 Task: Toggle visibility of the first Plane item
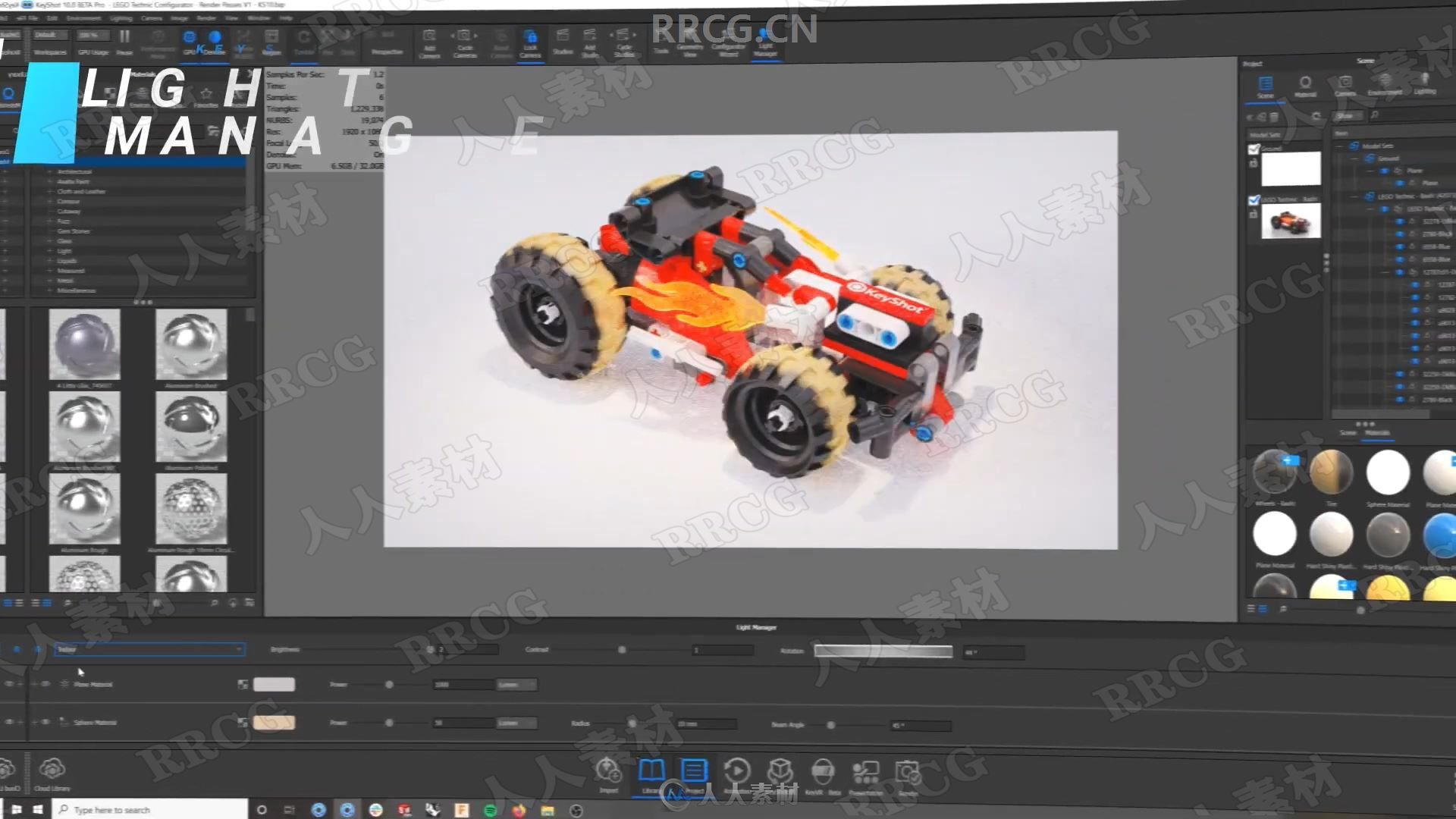pyautogui.click(x=1385, y=171)
